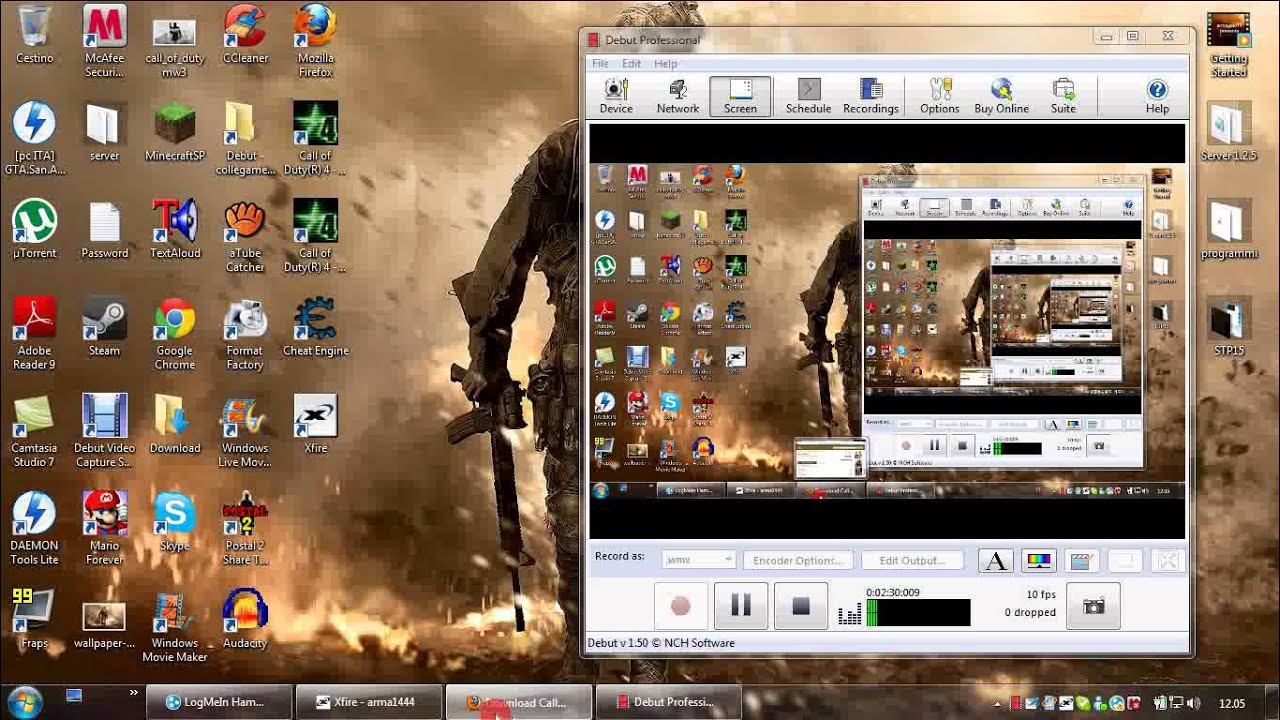Launch Cheat Engine from the desktop
1280x720 pixels.
(x=315, y=327)
